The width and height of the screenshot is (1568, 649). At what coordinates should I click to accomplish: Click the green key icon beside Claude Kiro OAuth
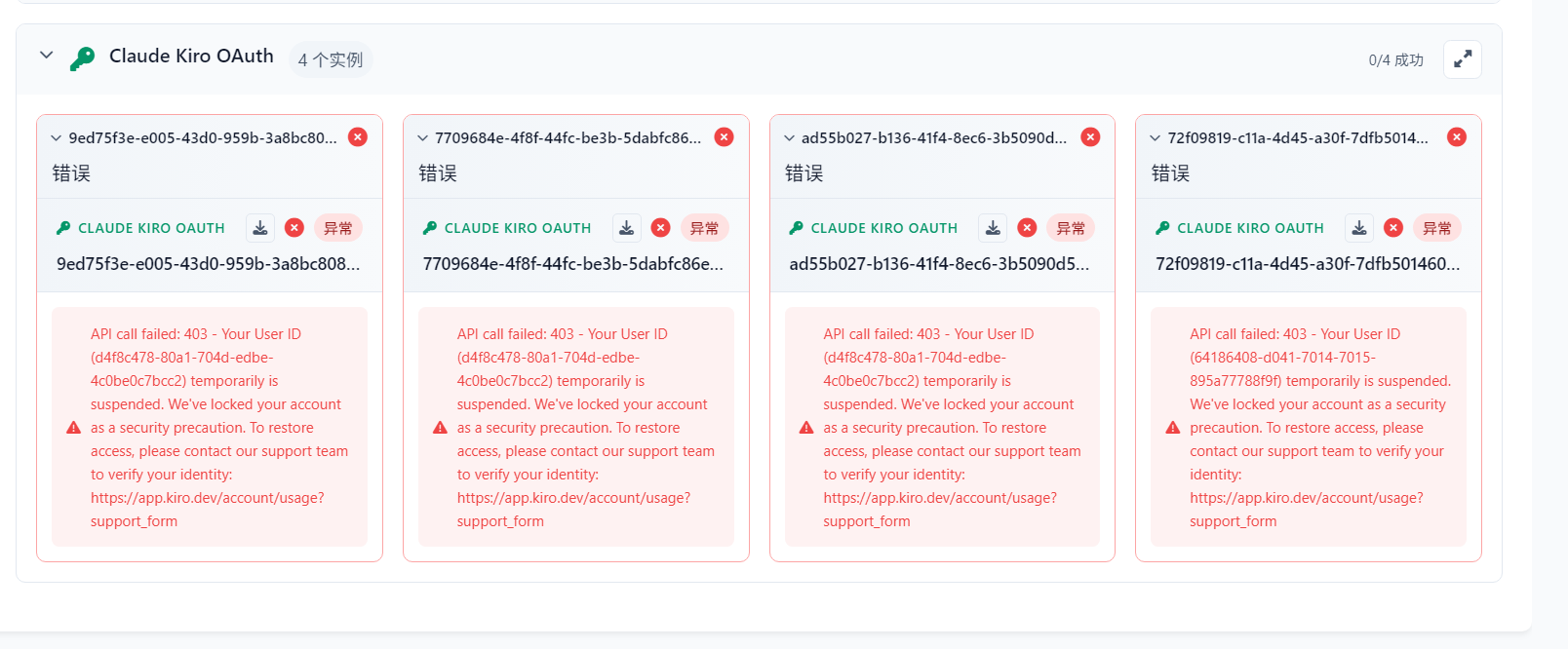pyautogui.click(x=83, y=58)
